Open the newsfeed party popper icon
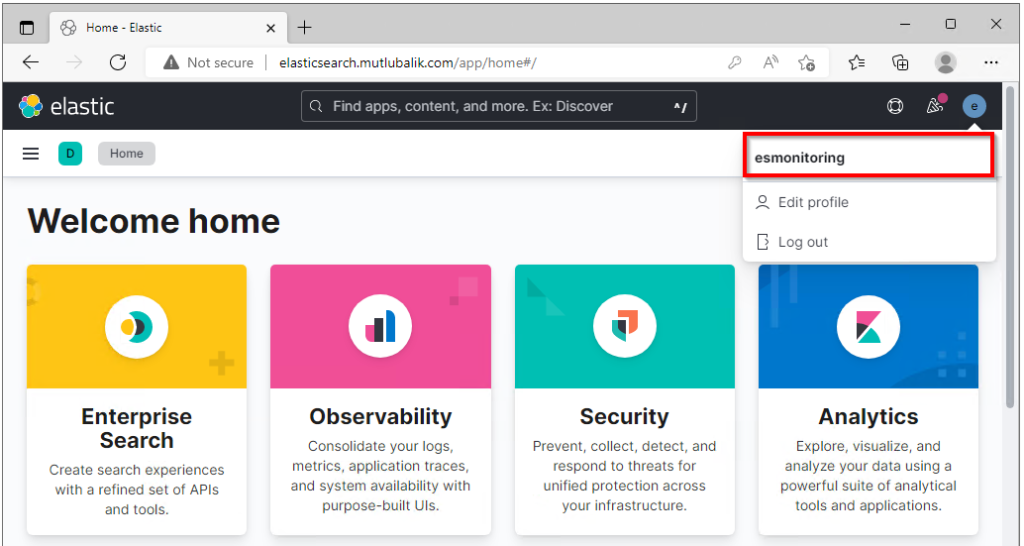 (935, 106)
